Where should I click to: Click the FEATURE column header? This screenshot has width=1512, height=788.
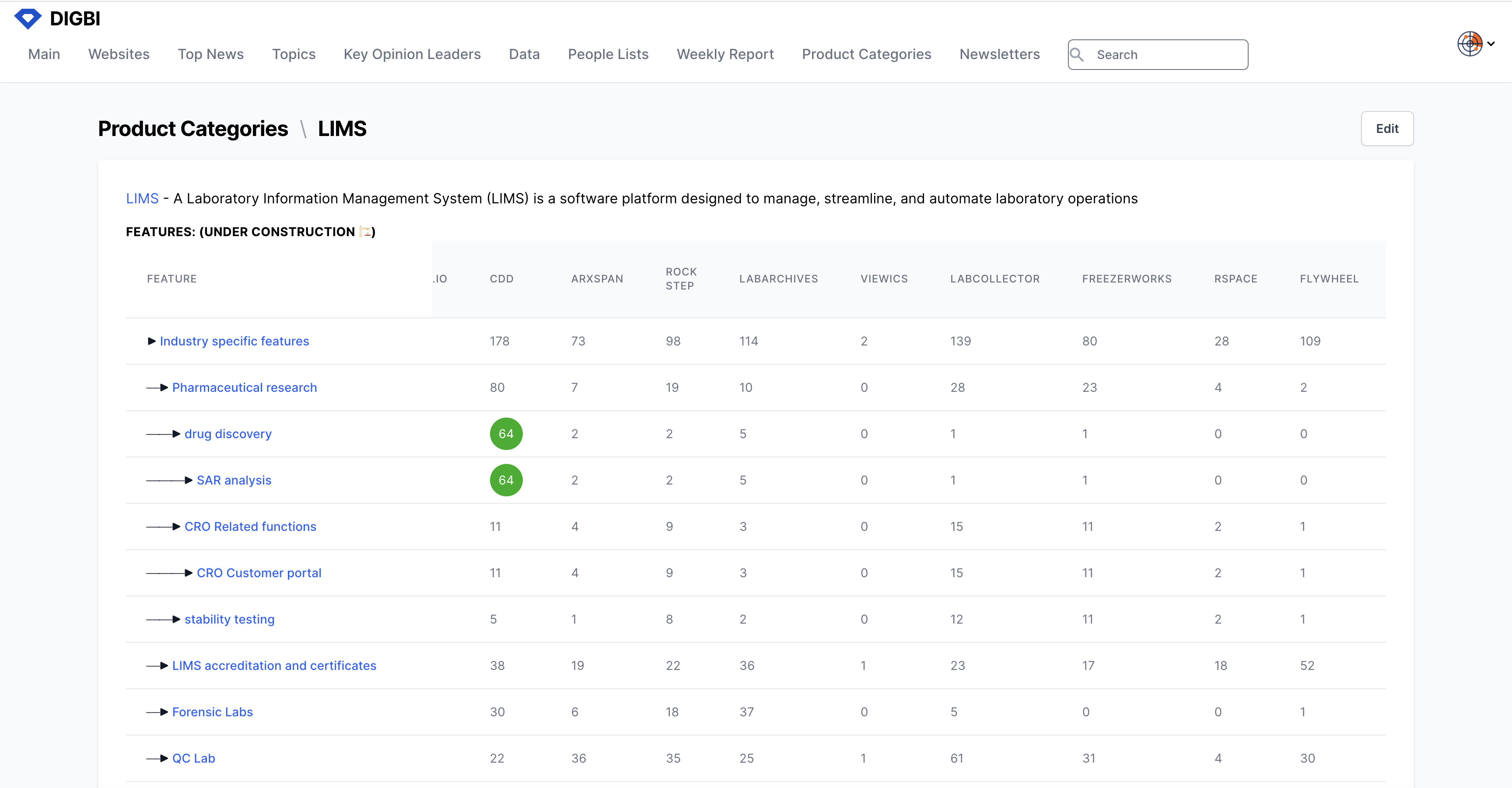[172, 279]
